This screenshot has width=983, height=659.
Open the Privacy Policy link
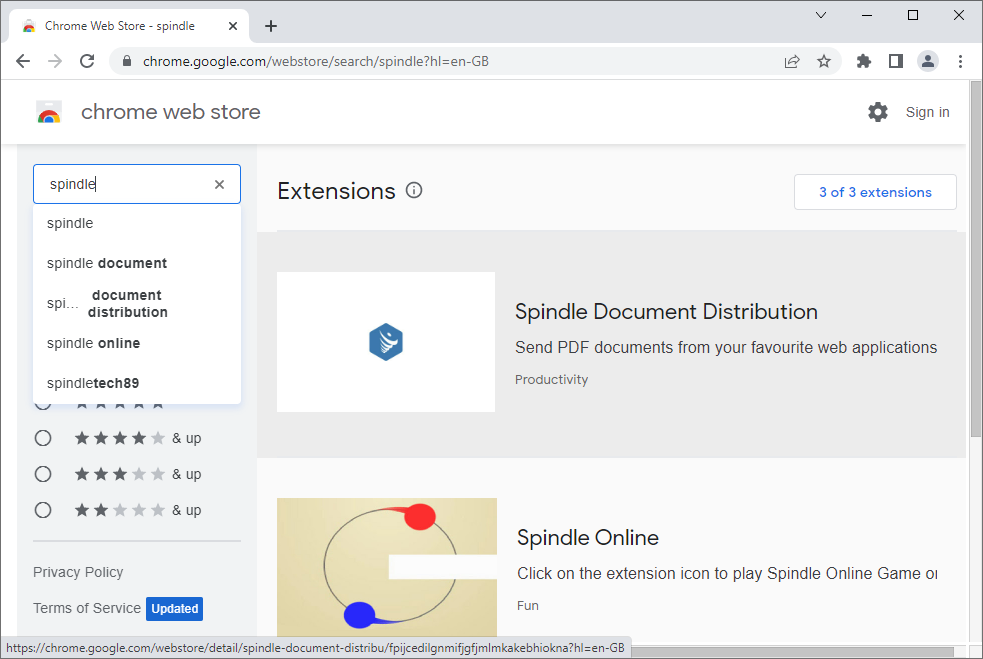point(78,572)
